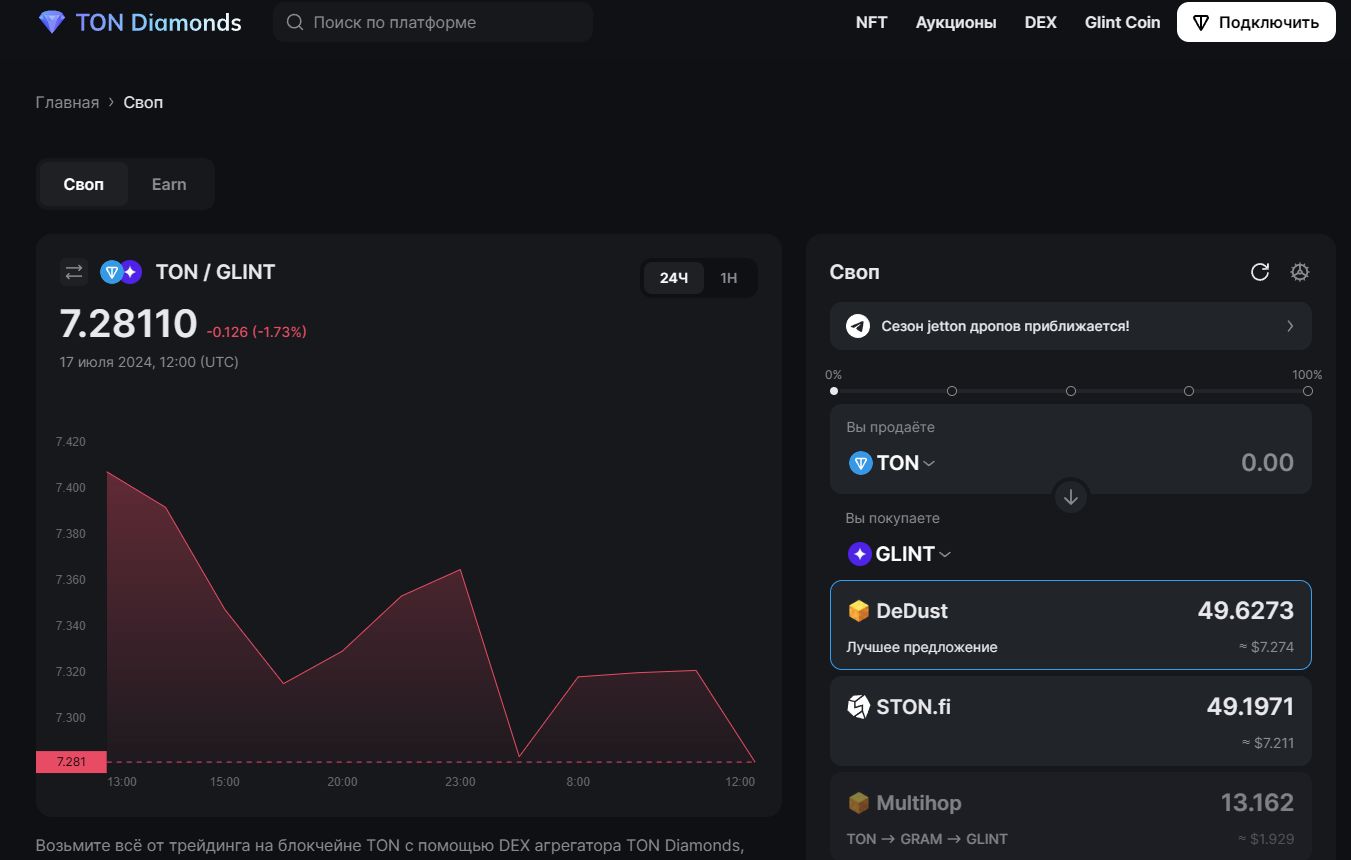Click the search magnifier icon

(295, 22)
